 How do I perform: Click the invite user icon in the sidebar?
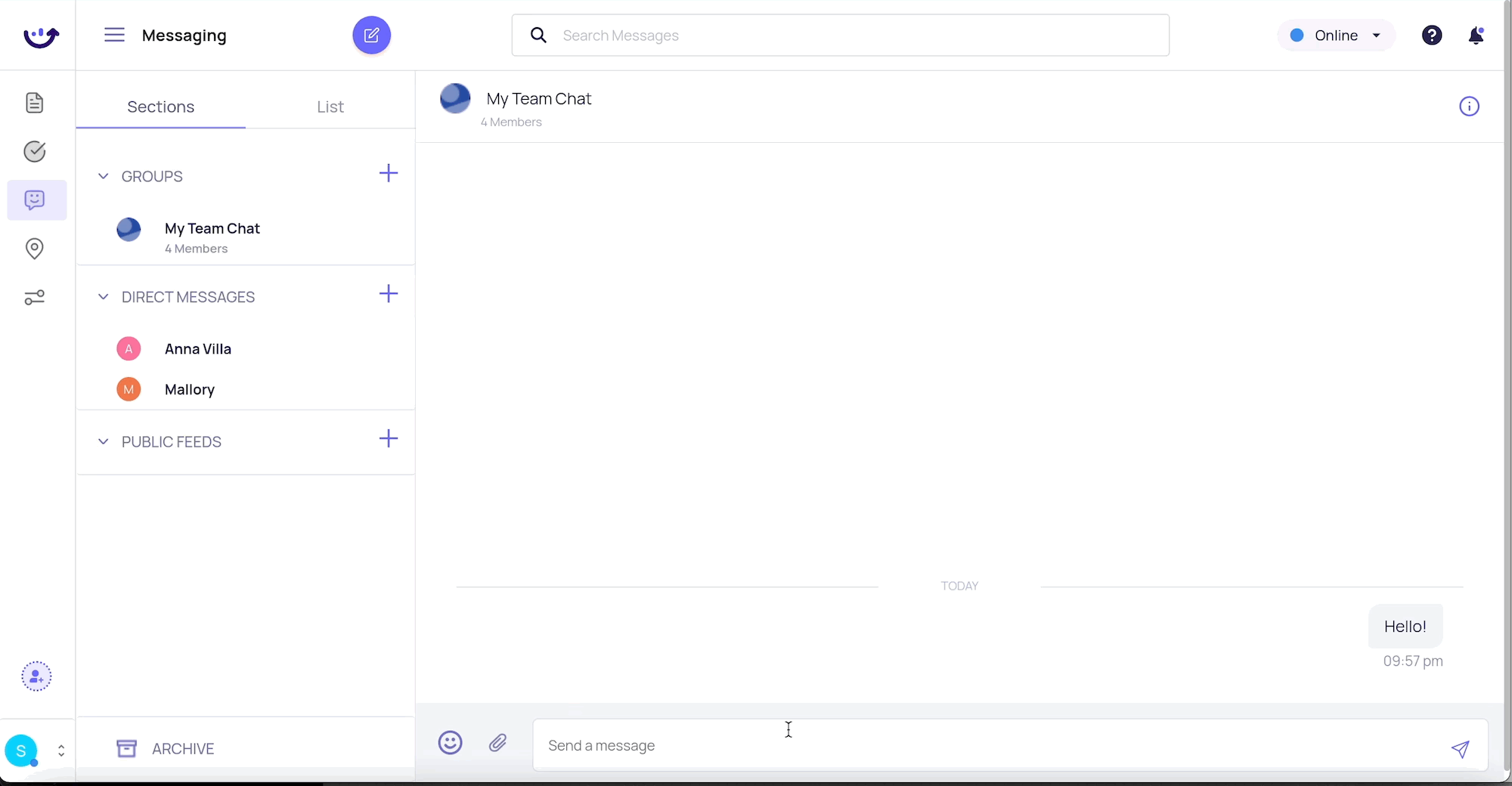pyautogui.click(x=36, y=676)
